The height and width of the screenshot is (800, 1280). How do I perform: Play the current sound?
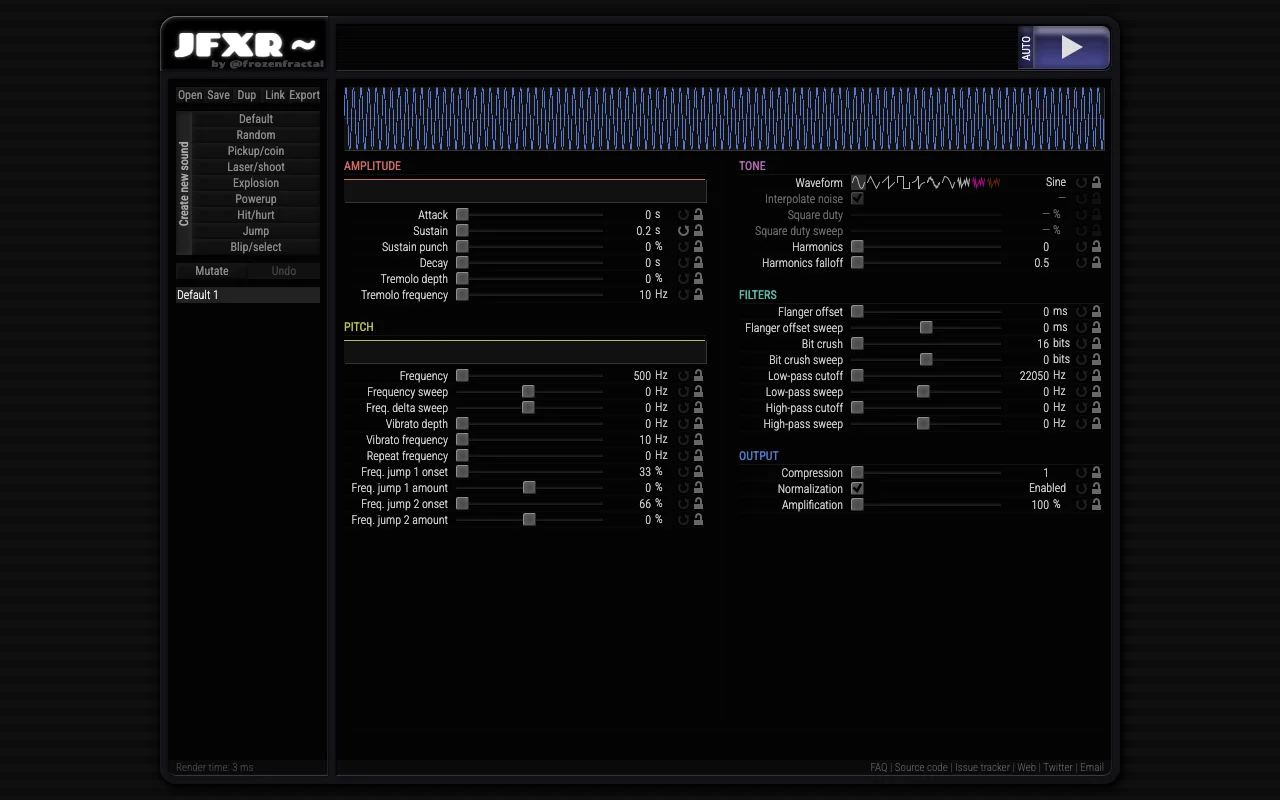[x=1071, y=48]
